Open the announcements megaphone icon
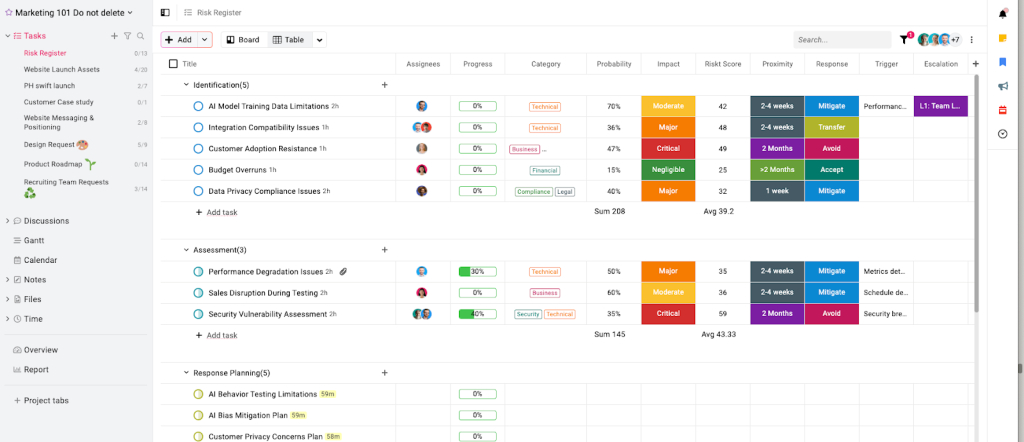This screenshot has height=442, width=1024. pos(1002,86)
